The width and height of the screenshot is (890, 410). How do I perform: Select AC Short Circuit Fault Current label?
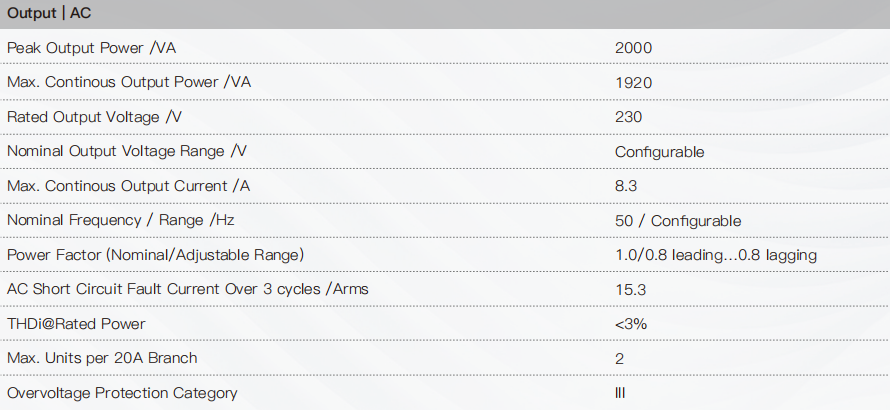pos(188,289)
